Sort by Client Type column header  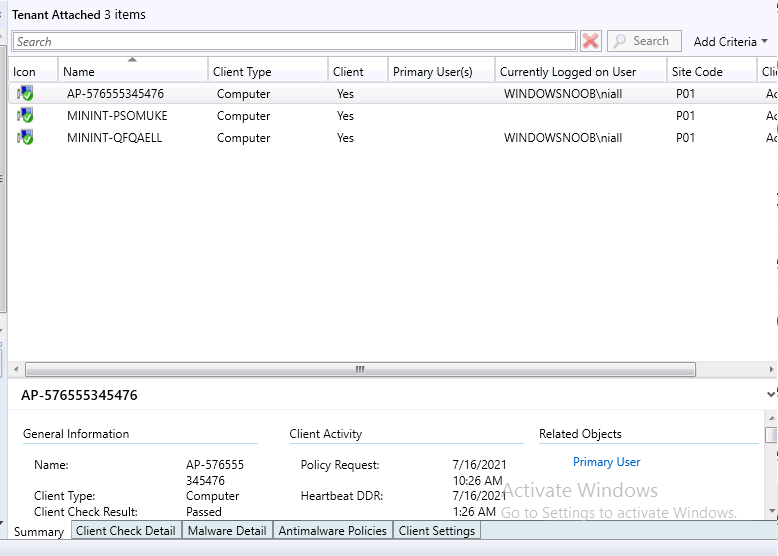(x=267, y=71)
